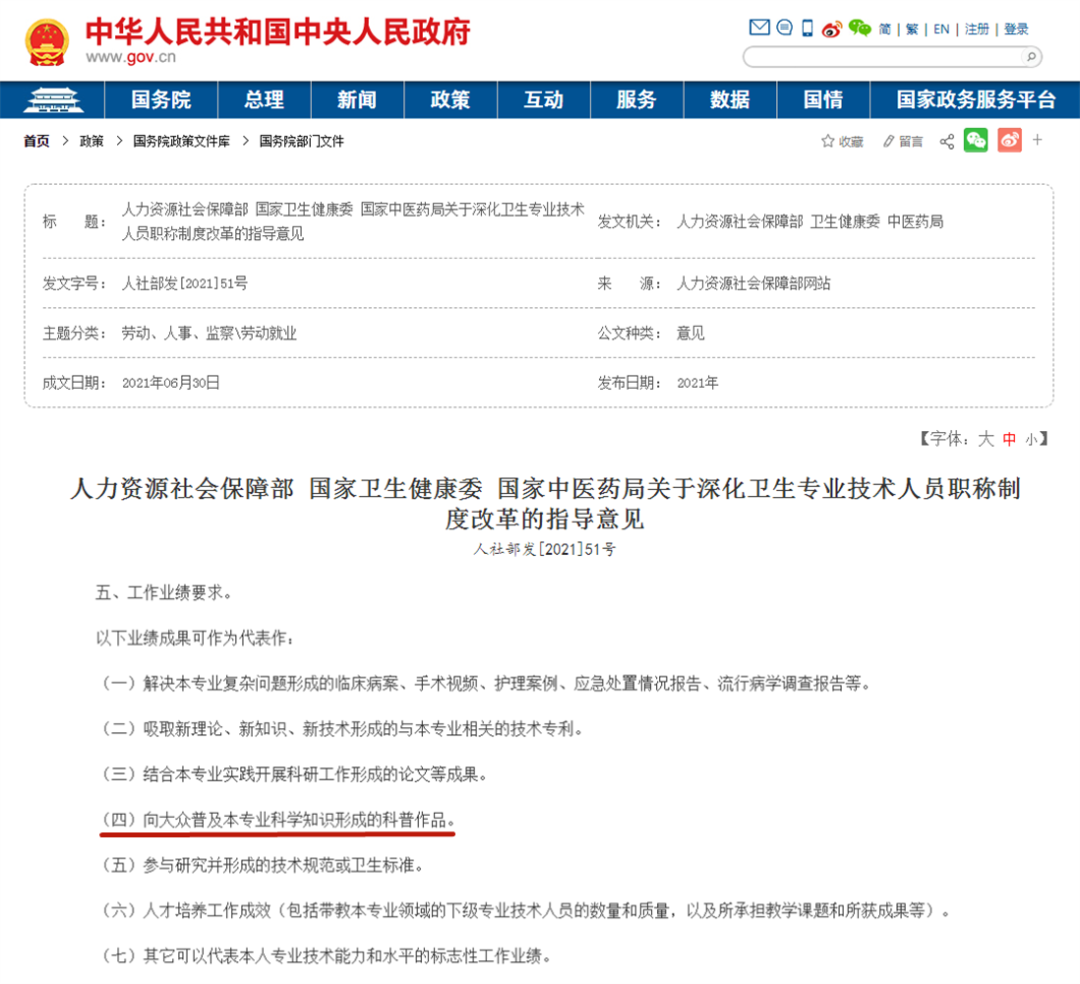Screen dimensions: 1080x984
Task: Expand more share options plus icon
Action: (1038, 141)
